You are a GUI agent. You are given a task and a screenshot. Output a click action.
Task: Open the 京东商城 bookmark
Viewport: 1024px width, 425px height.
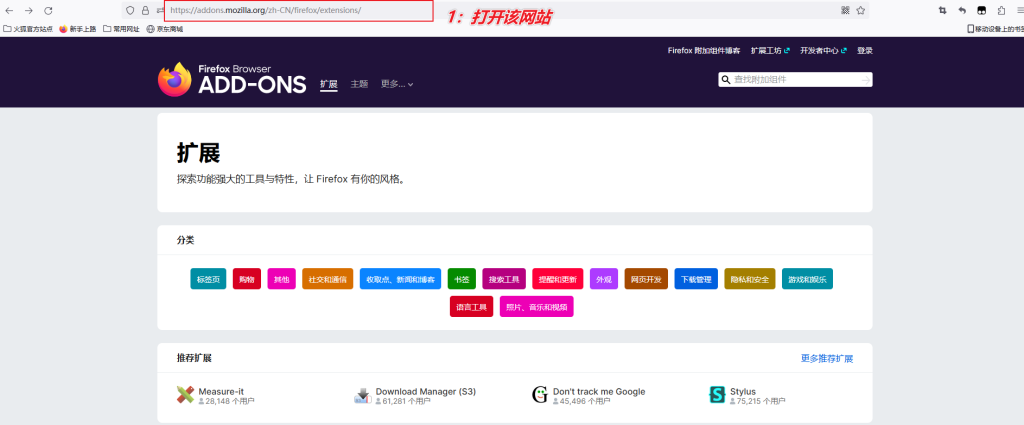(x=165, y=29)
